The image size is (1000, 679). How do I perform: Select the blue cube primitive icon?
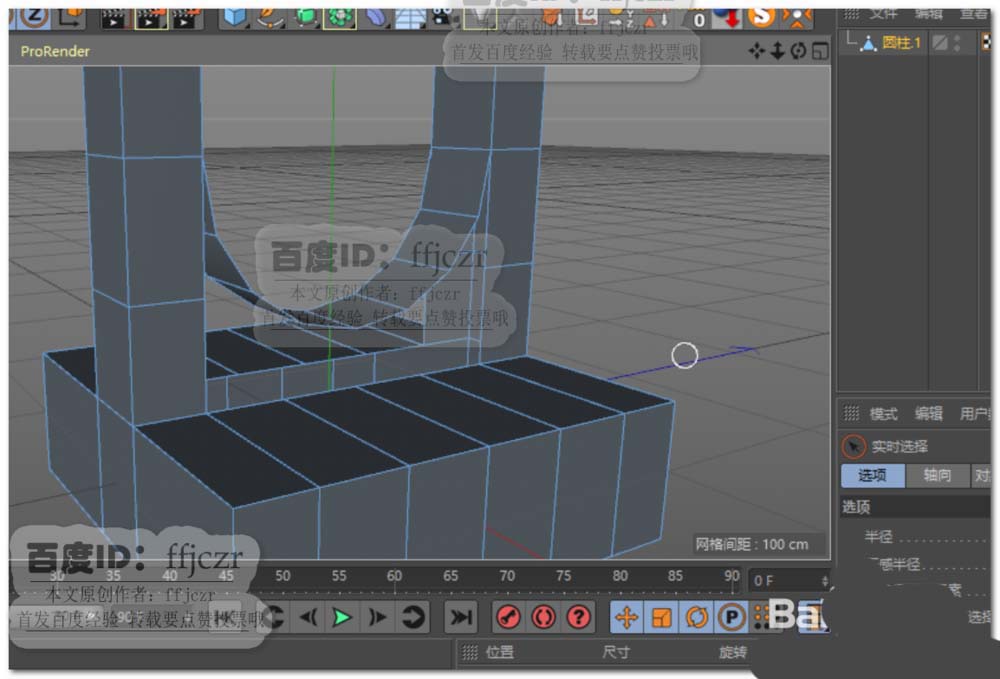[x=234, y=17]
